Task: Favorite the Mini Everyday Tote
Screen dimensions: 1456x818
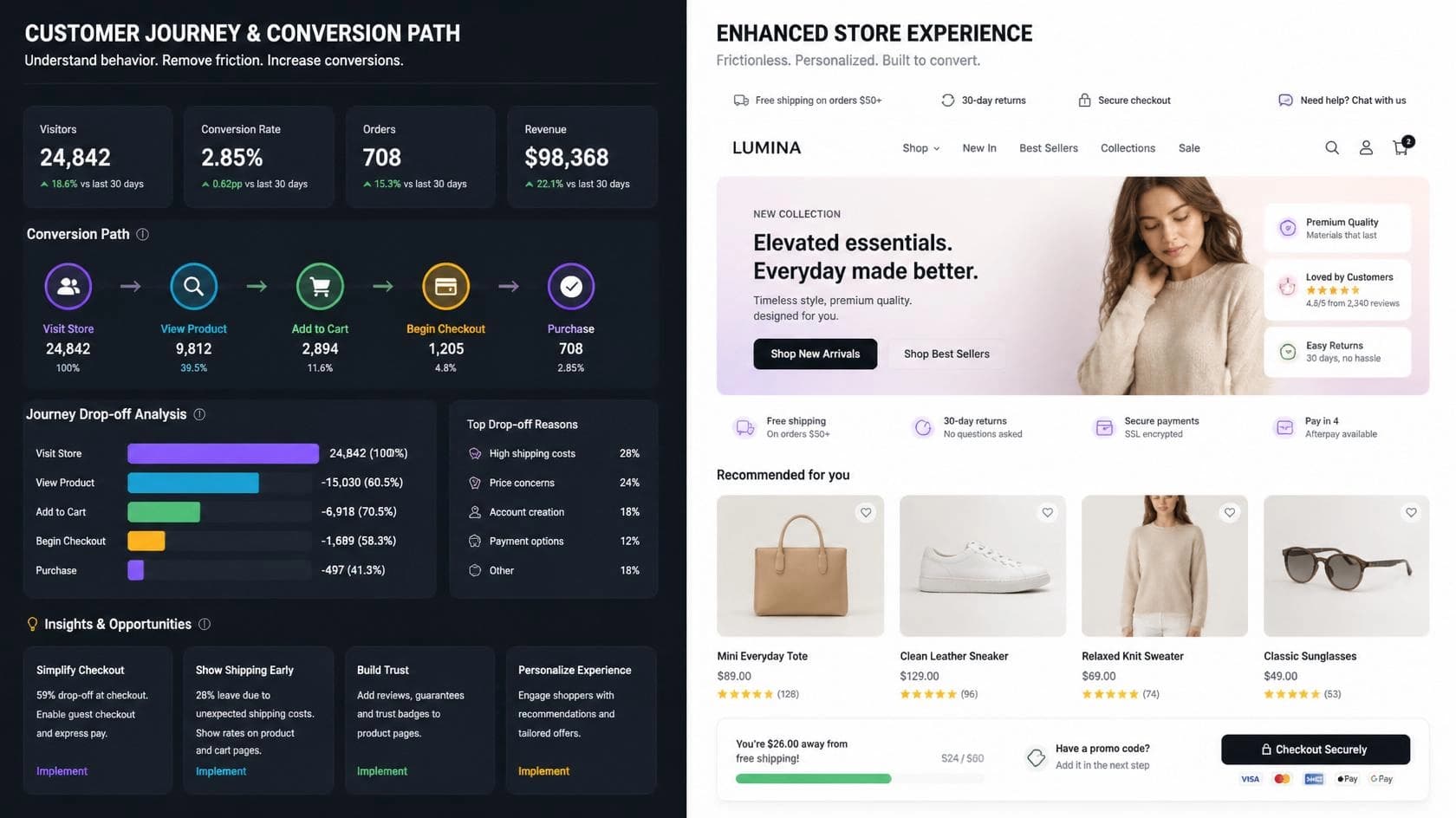Action: pos(866,513)
